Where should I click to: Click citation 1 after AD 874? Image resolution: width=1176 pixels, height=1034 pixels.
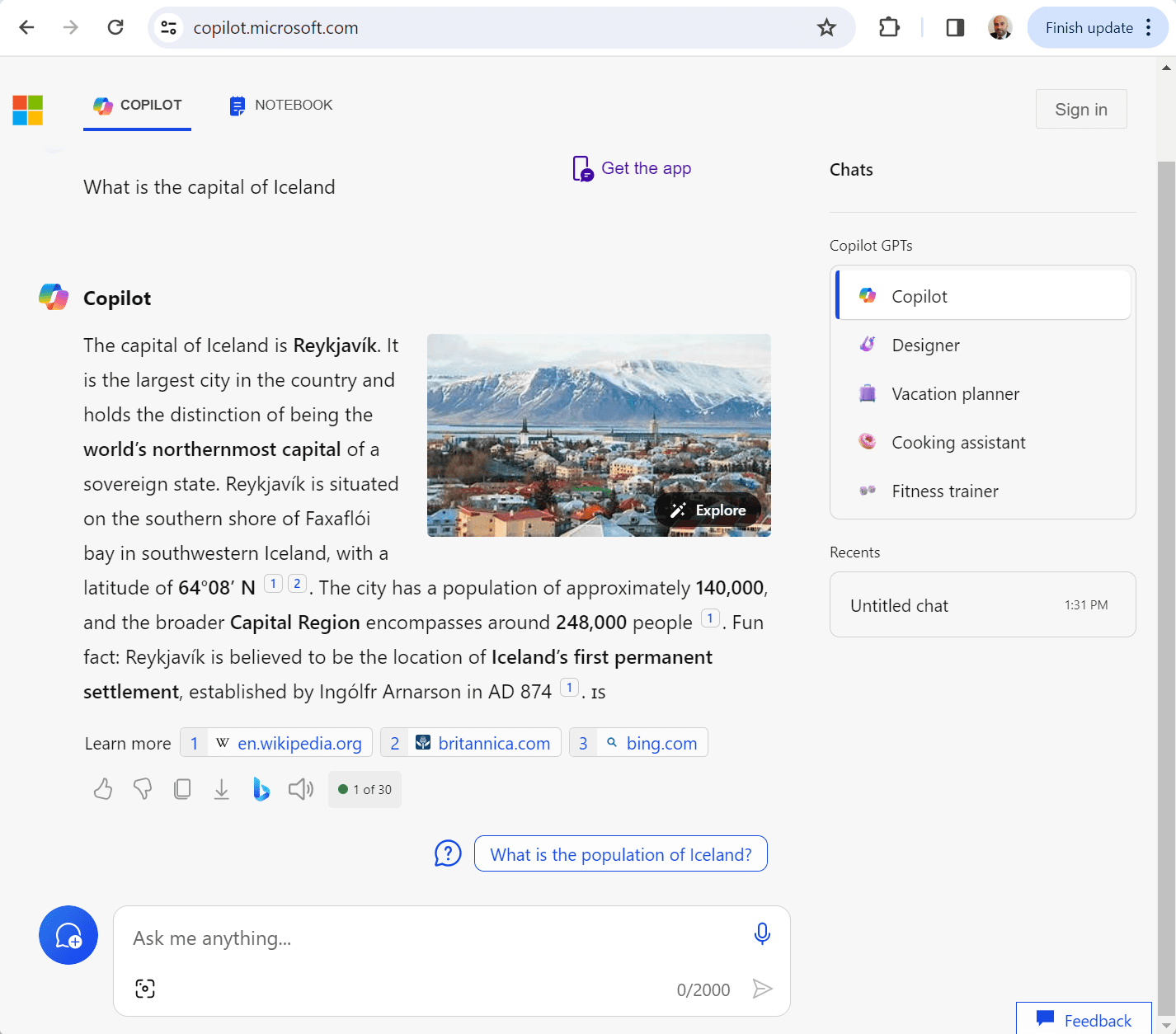(569, 688)
